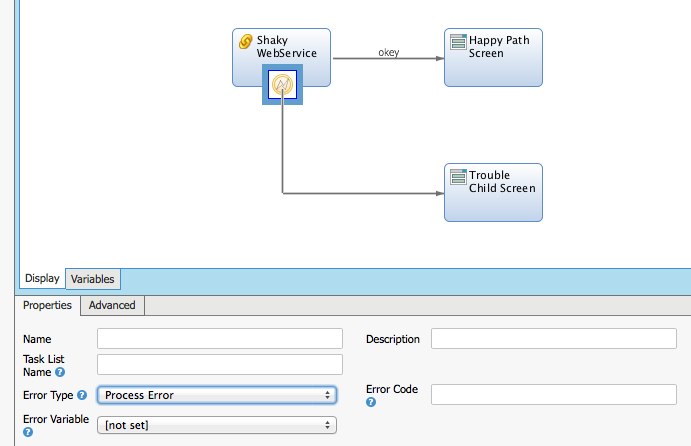This screenshot has width=691, height=446.
Task: Expand the Error Variable dropdown
Action: pos(216,425)
